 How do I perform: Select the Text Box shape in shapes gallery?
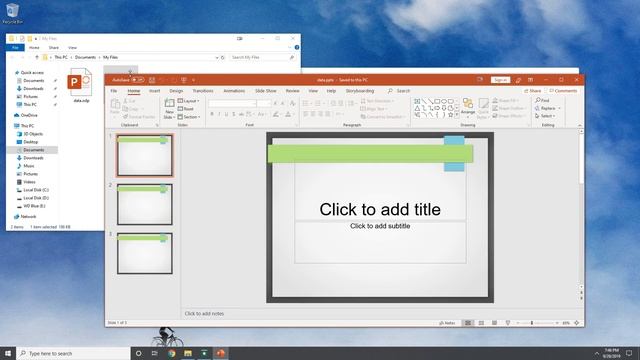417,101
